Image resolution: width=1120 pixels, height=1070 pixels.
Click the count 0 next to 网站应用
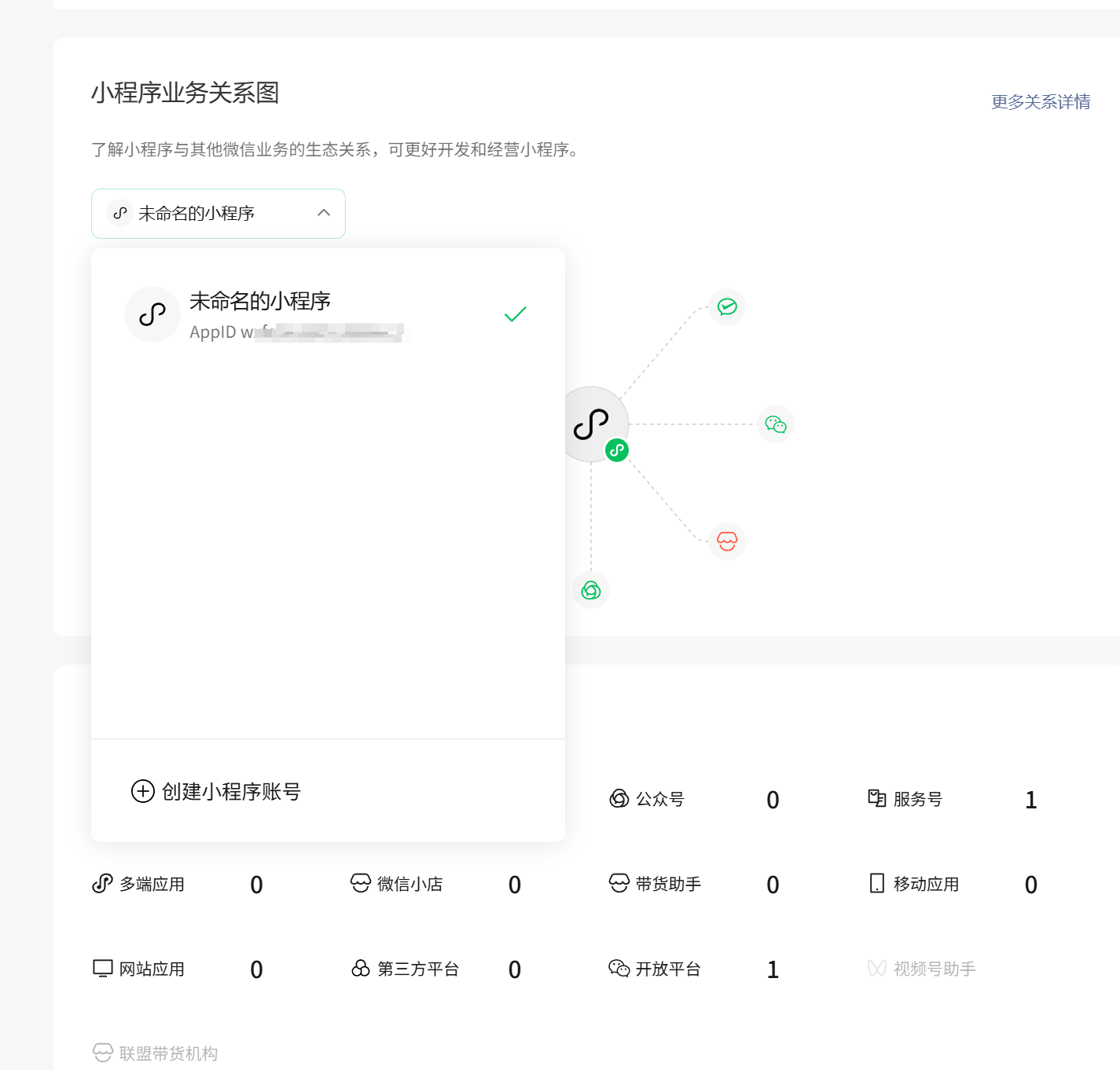257,969
